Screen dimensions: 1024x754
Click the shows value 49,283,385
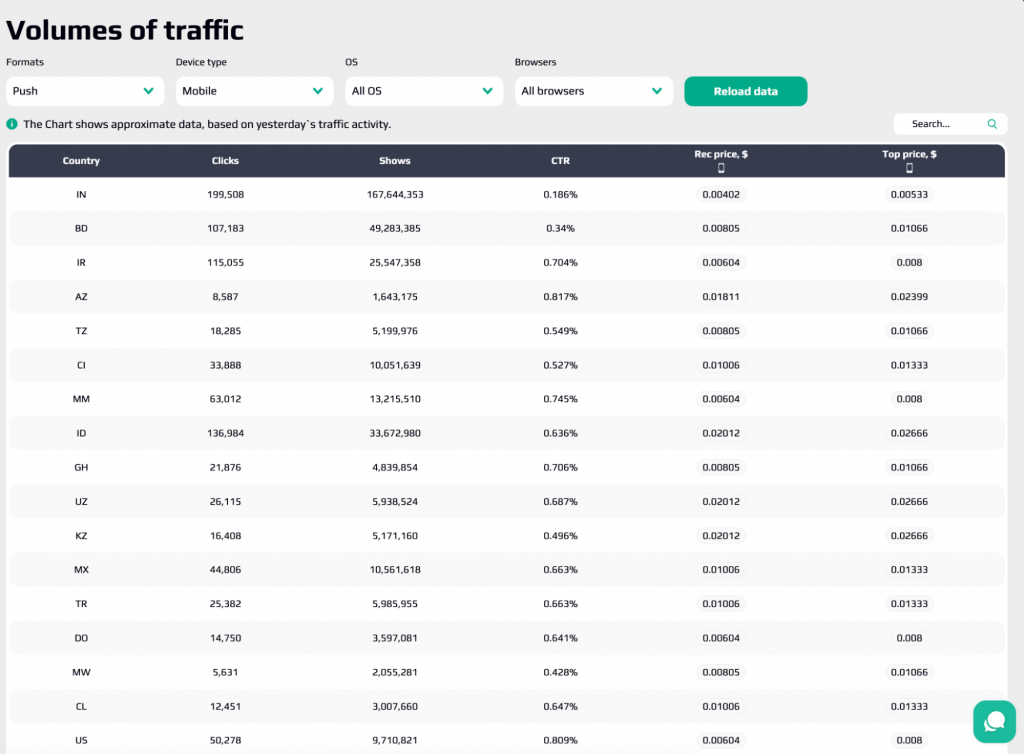(x=395, y=228)
